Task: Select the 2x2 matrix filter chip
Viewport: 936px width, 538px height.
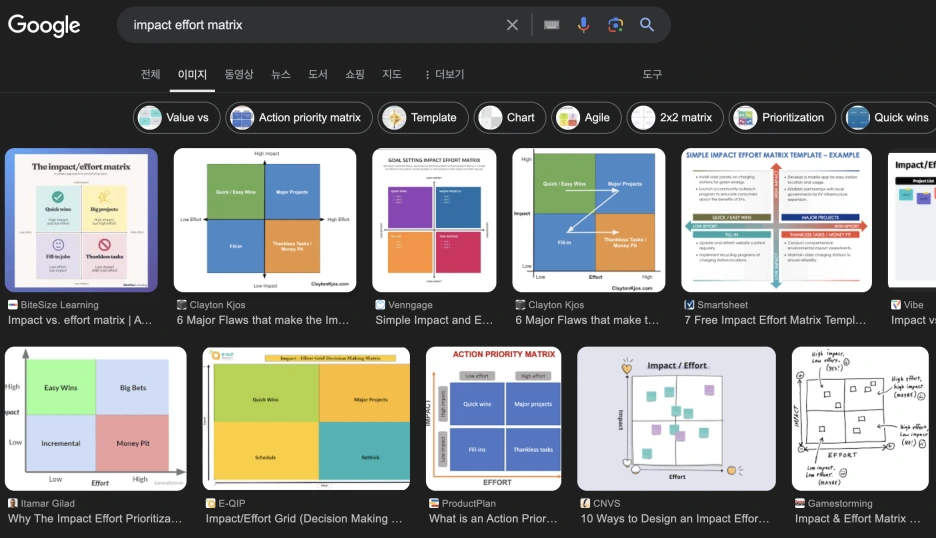Action: (675, 118)
